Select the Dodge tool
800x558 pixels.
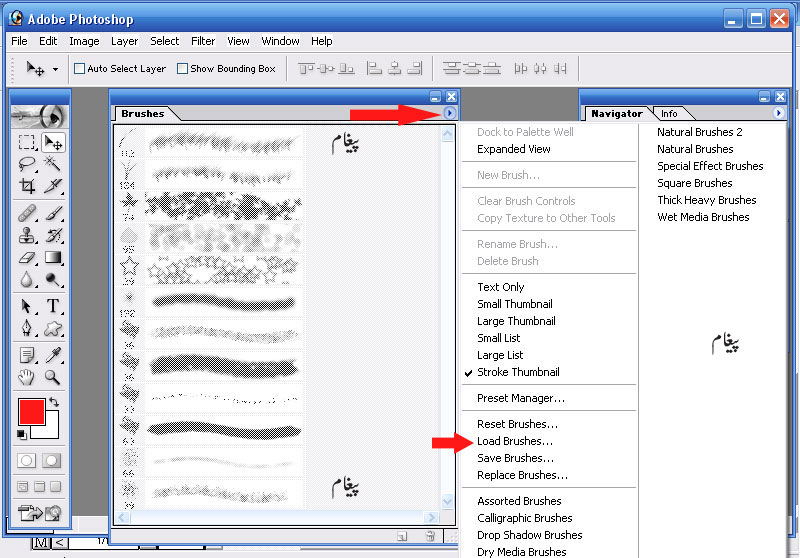(53, 280)
